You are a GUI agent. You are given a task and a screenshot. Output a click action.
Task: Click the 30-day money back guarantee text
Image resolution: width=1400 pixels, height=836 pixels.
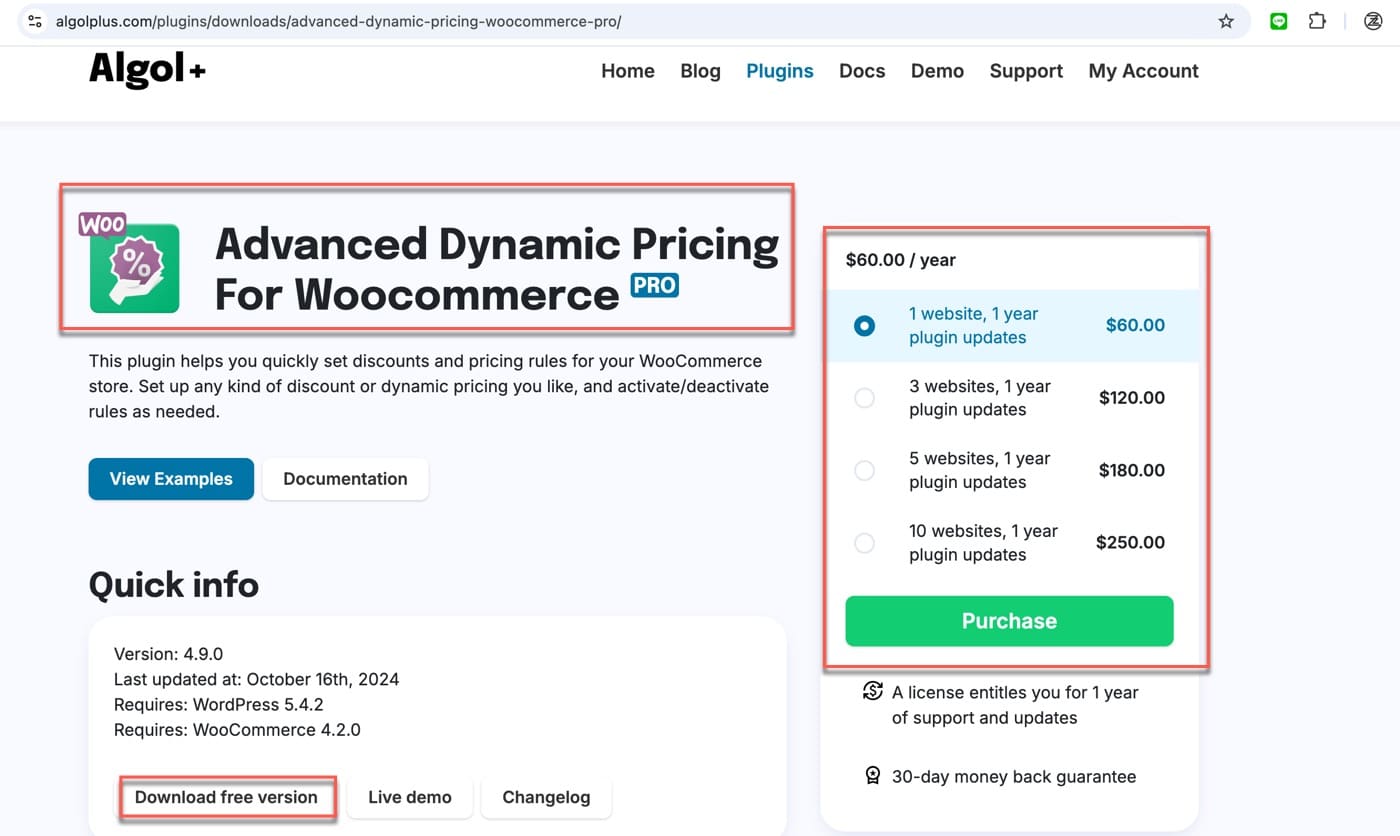(1014, 777)
